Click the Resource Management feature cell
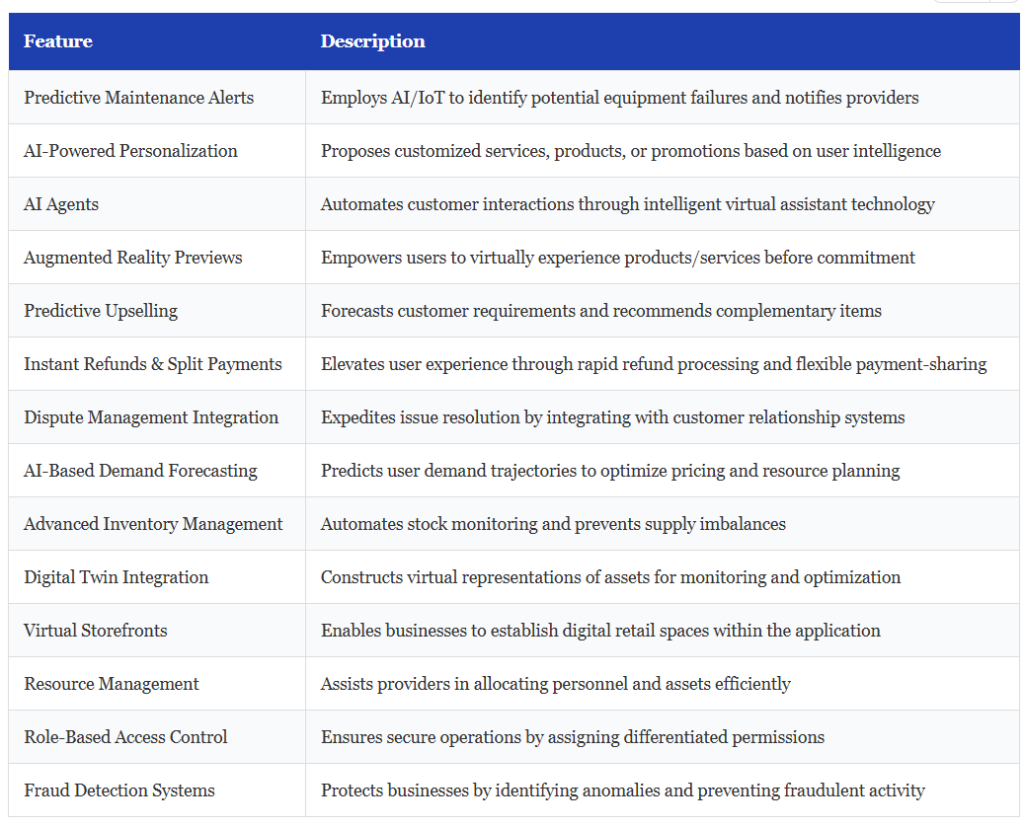1024x827 pixels. point(111,684)
